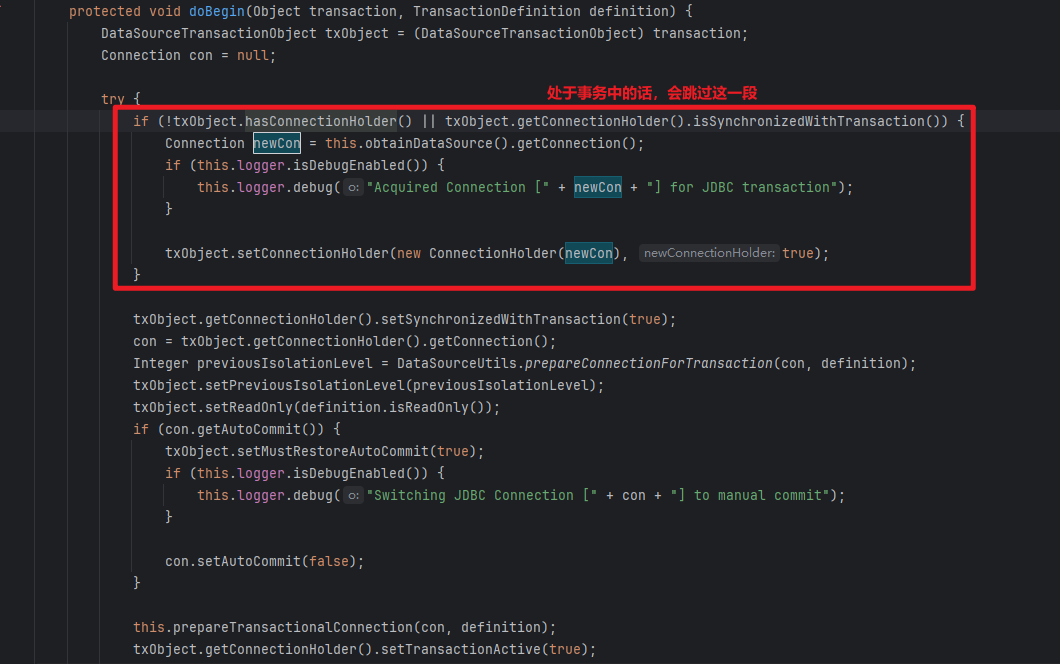Click the o: hint before "Switching JDBC"
This screenshot has width=1060, height=664.
[353, 496]
